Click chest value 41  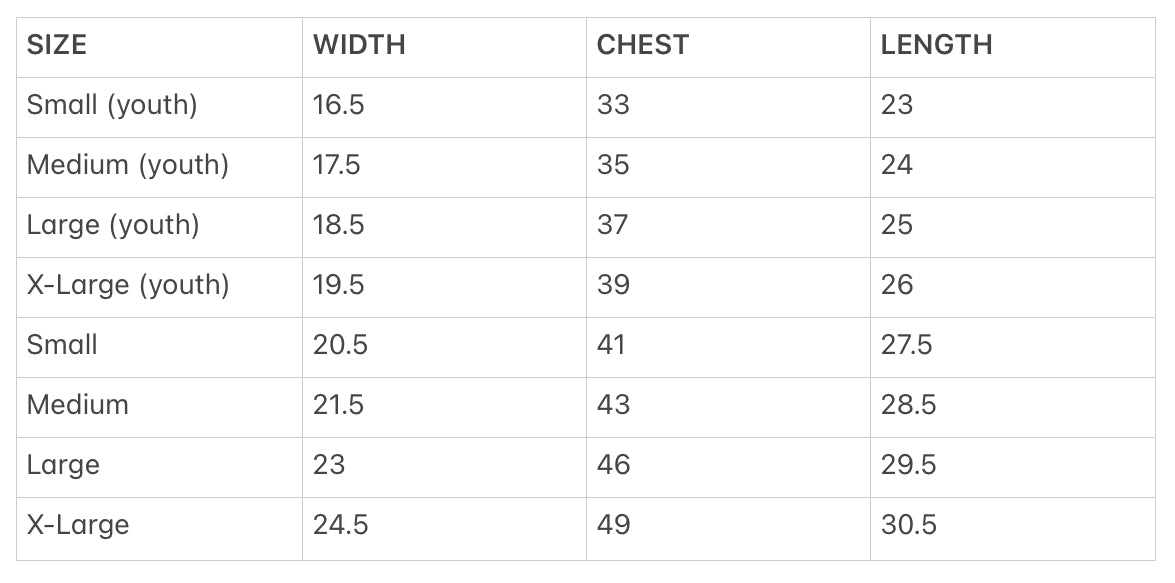coord(611,345)
